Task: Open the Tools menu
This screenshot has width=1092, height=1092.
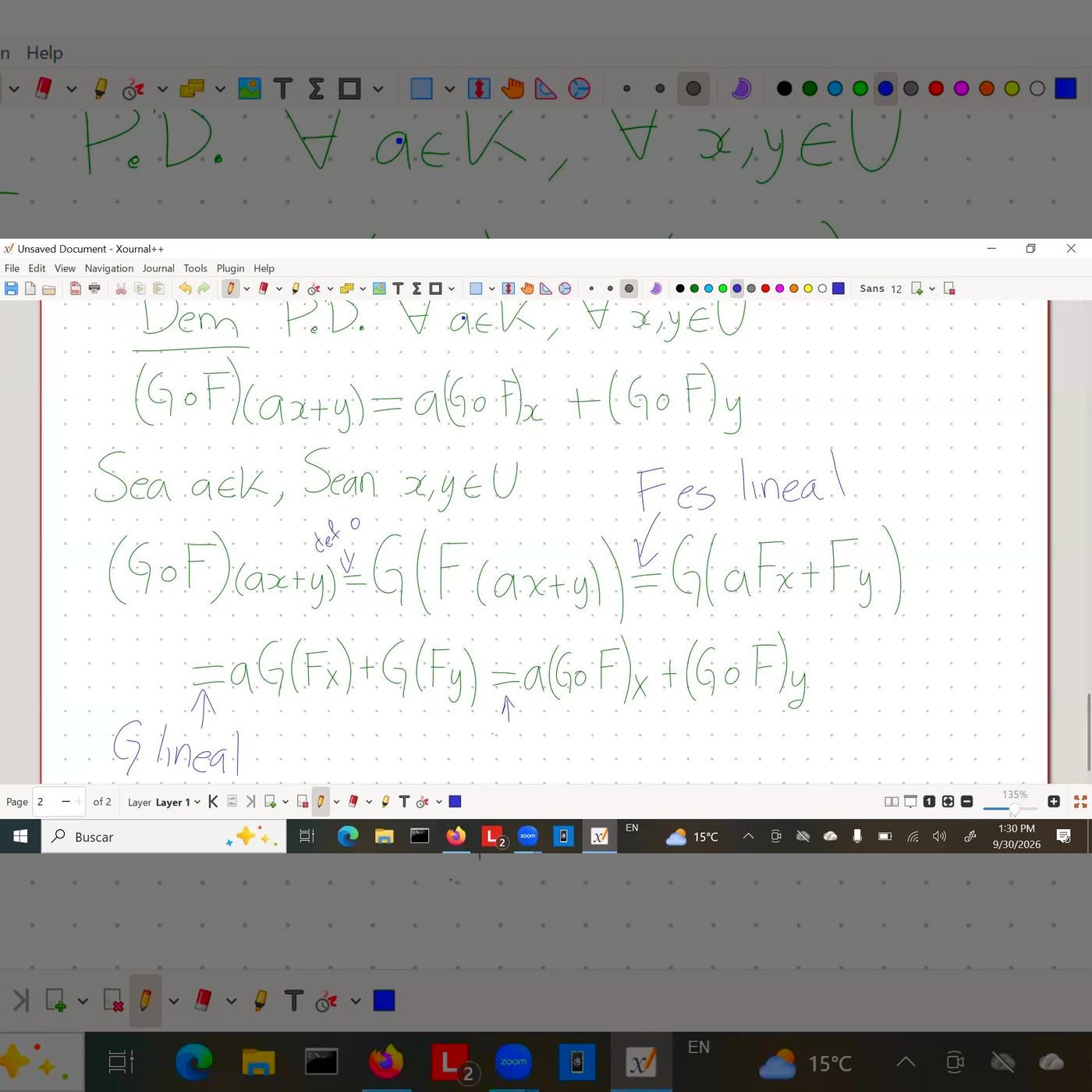Action: tap(195, 268)
